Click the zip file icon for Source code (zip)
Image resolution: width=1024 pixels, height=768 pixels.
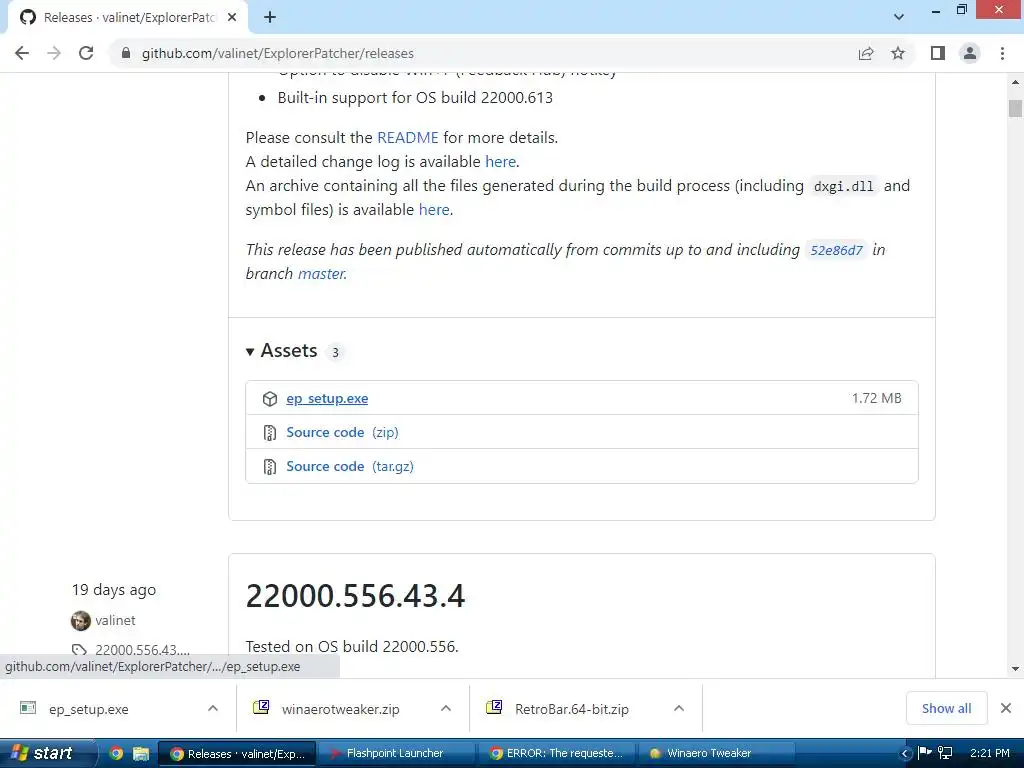tap(270, 432)
